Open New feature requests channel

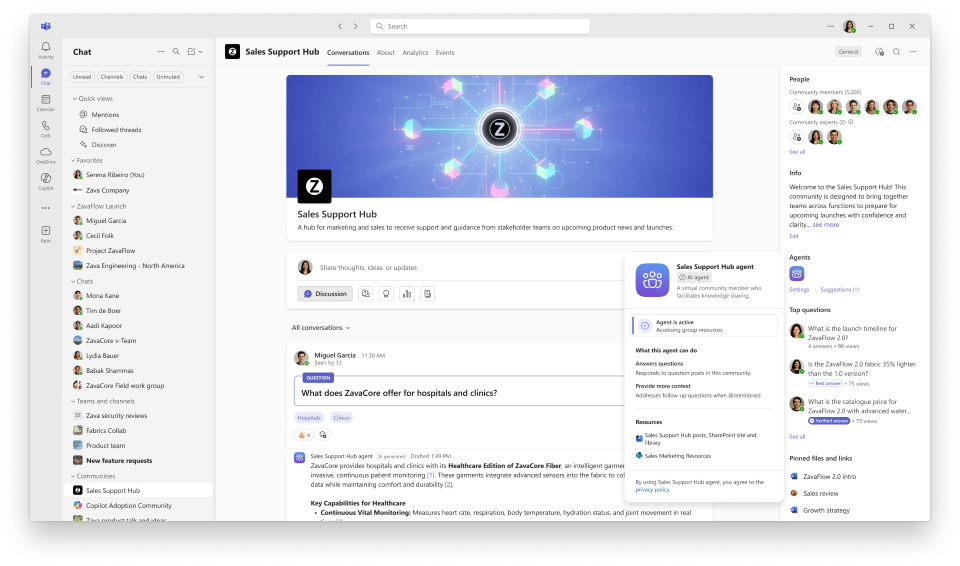[139, 461]
